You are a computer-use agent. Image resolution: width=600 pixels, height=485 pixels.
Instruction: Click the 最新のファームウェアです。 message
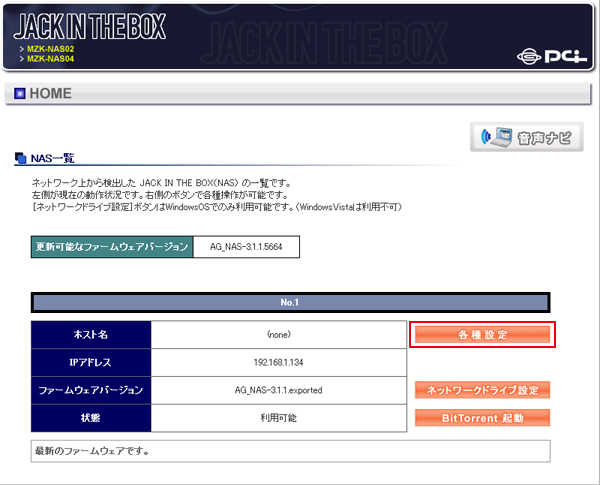tap(92, 451)
